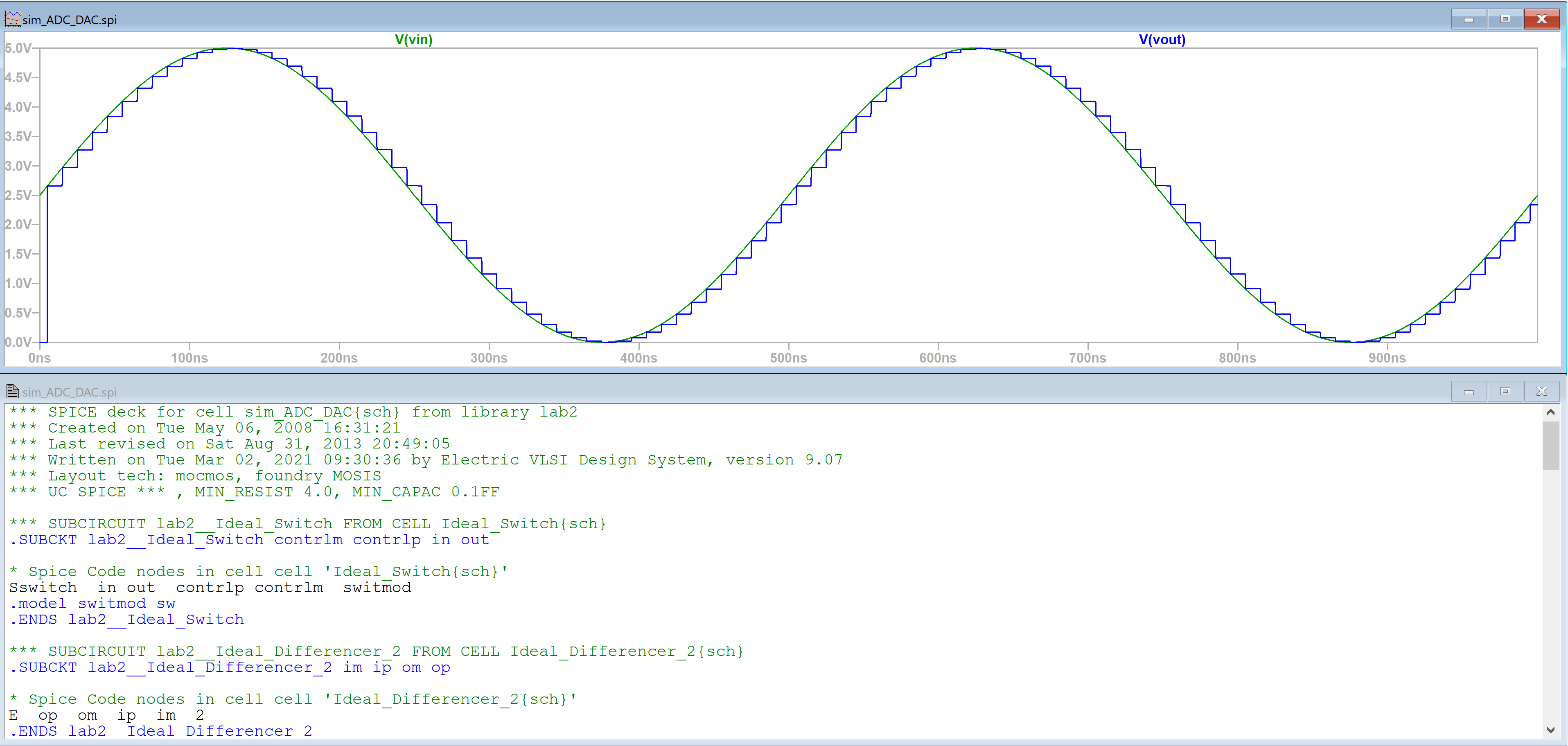Click the waveform plot icon in top title bar

pos(13,19)
